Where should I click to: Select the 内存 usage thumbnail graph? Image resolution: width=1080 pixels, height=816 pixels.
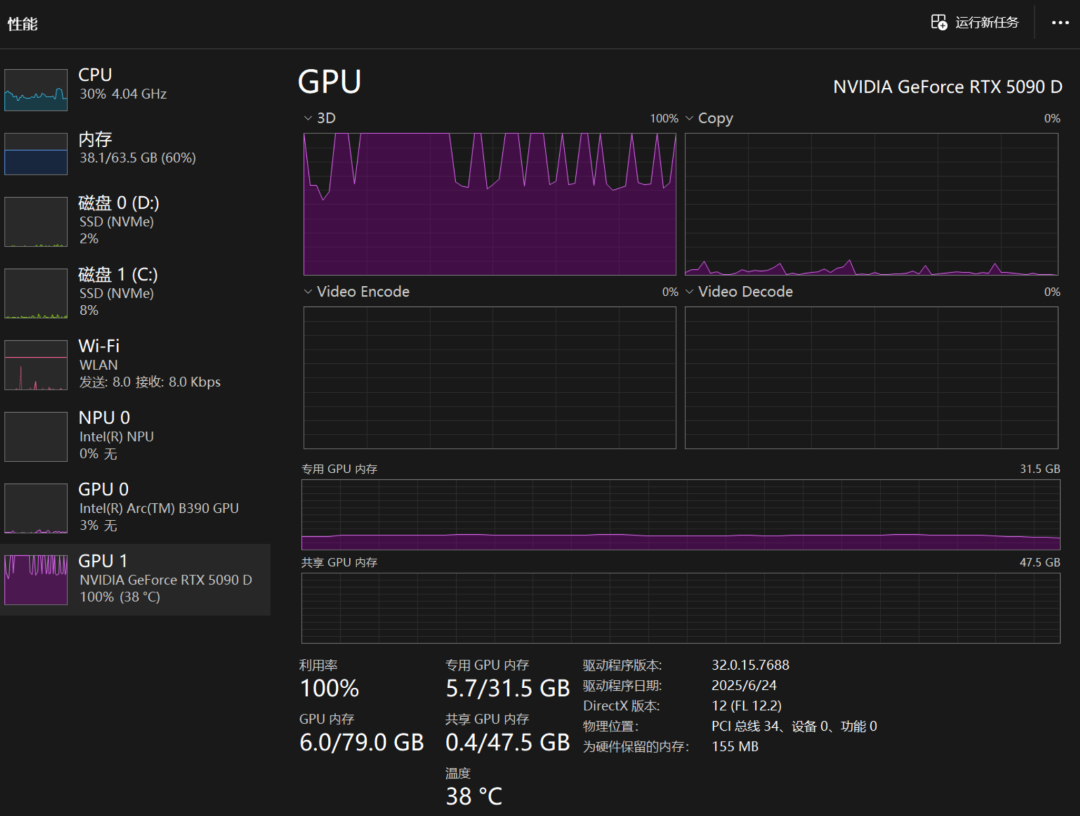36,154
